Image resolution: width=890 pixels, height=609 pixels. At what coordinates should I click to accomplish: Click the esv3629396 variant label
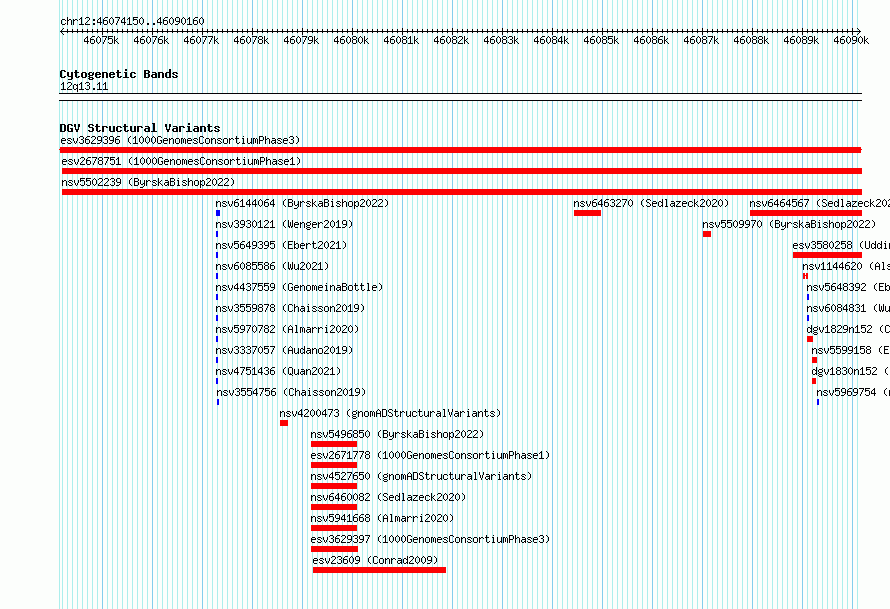click(180, 140)
